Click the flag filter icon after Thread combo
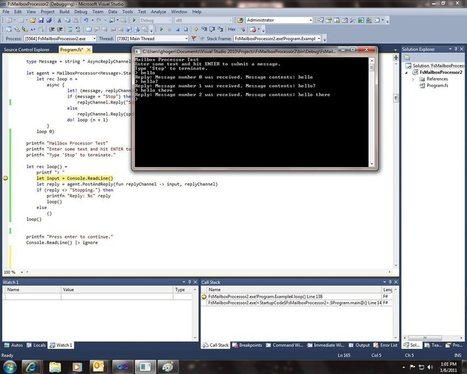The width and height of the screenshot is (467, 374). (x=194, y=39)
